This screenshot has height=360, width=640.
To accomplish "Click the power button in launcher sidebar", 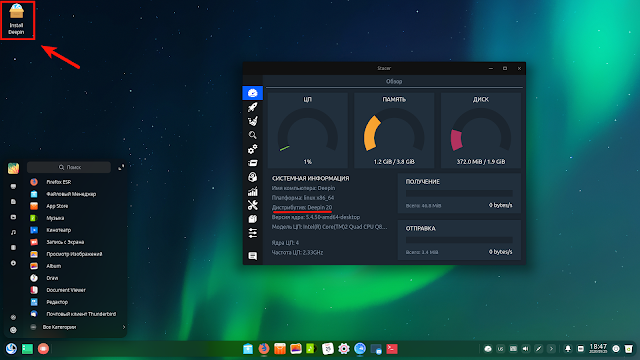I will point(13,330).
